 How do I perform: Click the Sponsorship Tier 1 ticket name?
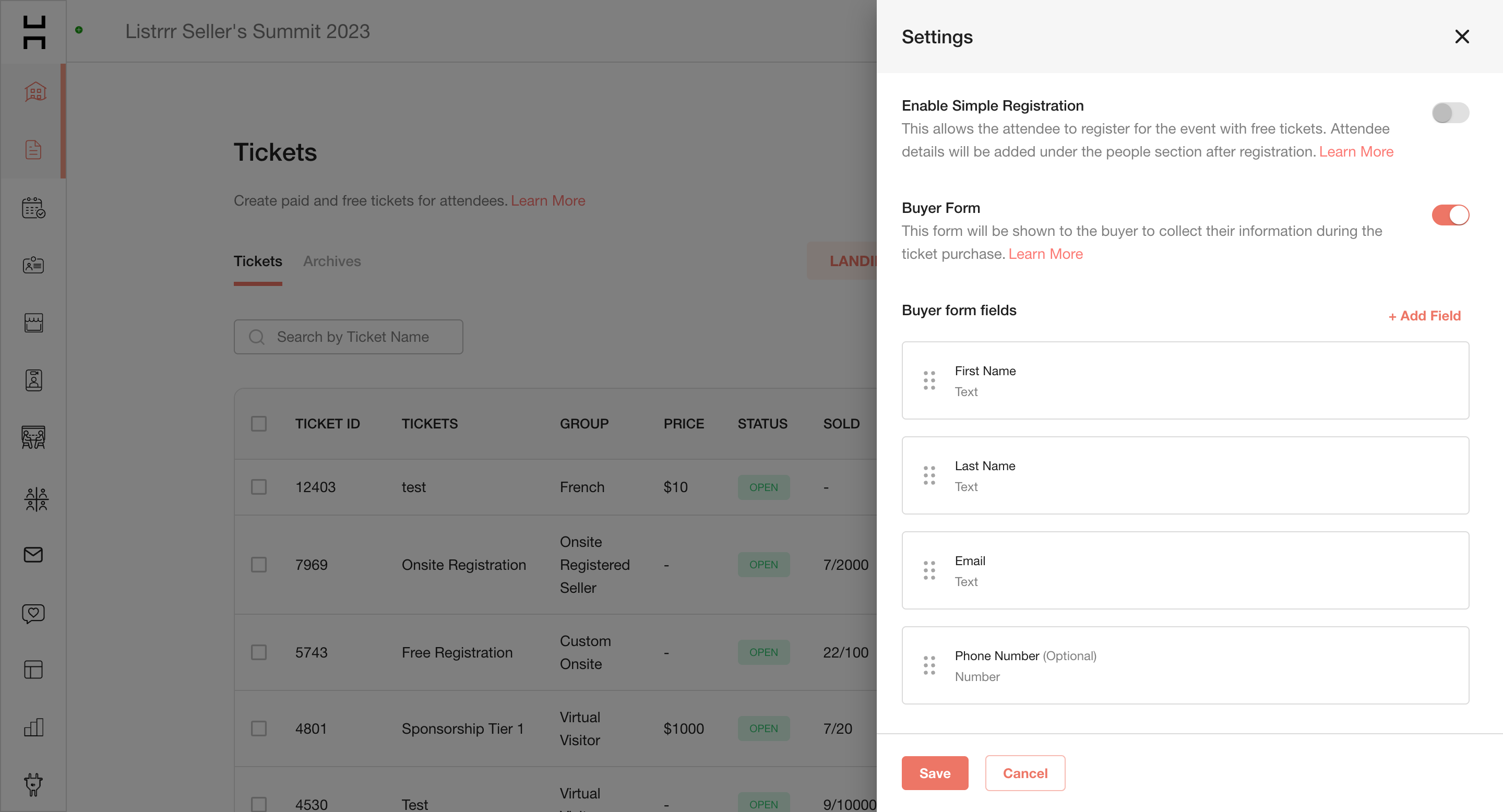coord(462,729)
